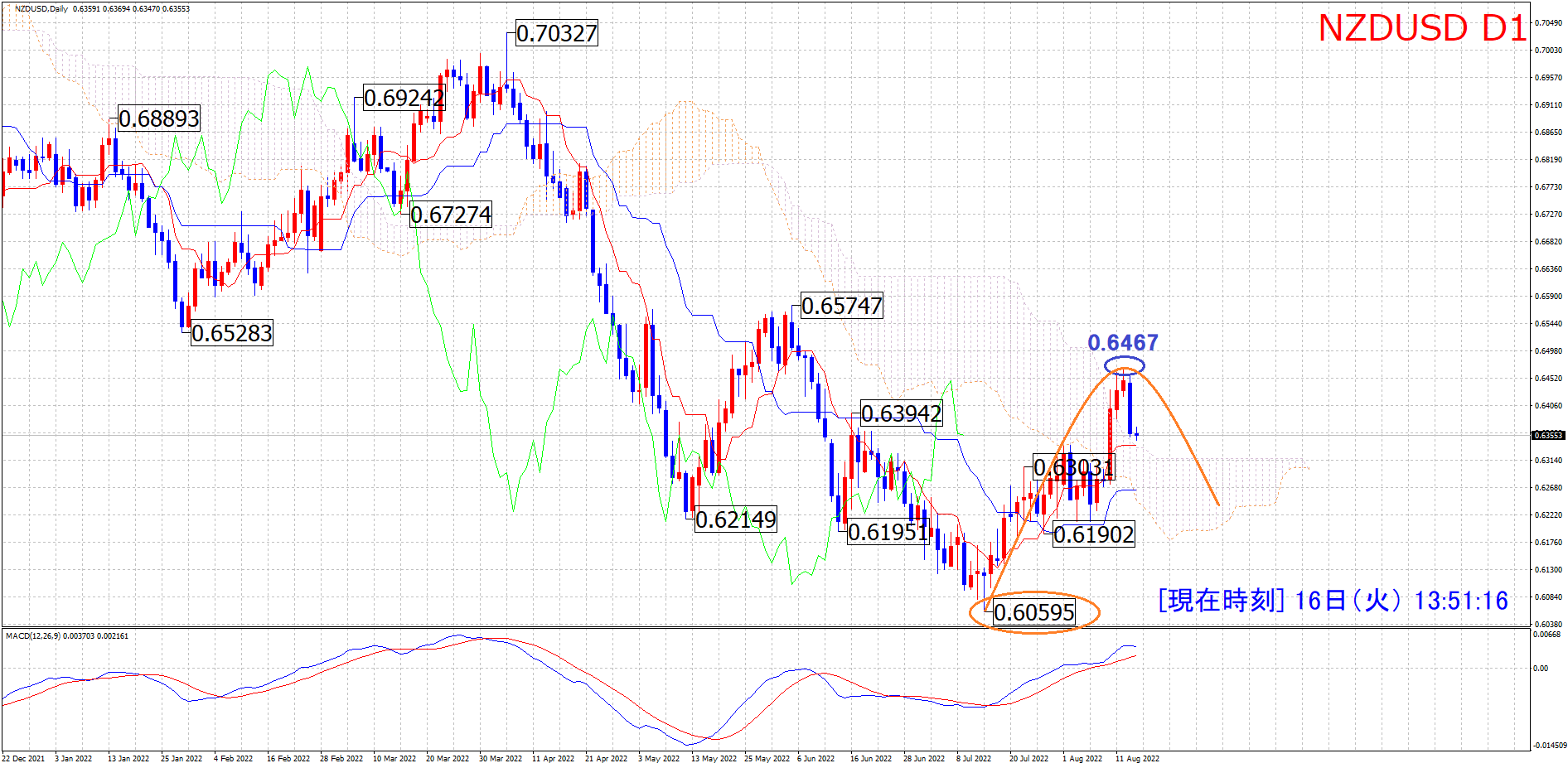1568x768 pixels.
Task: Select the 0.69242 price annotation
Action: click(404, 99)
